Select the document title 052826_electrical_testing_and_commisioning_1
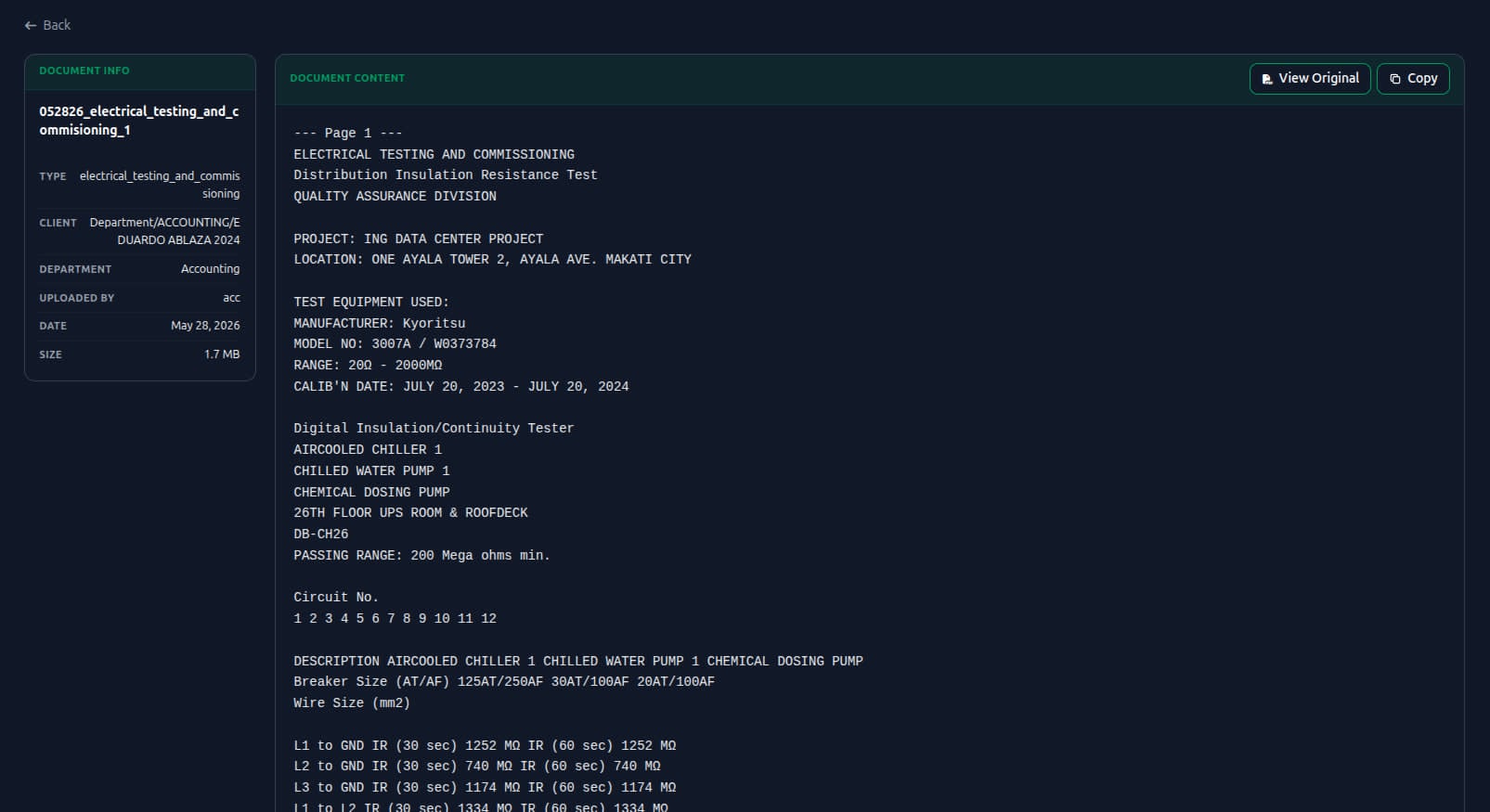This screenshot has width=1490, height=812. (x=139, y=121)
